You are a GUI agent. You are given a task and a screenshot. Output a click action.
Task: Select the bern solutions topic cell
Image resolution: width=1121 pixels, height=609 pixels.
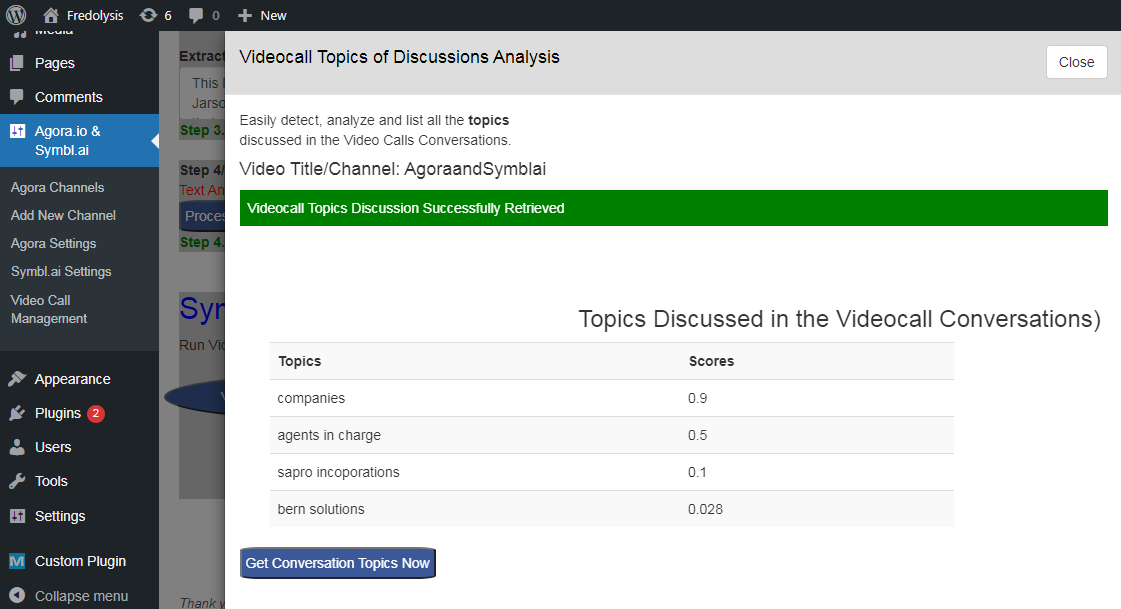[321, 509]
